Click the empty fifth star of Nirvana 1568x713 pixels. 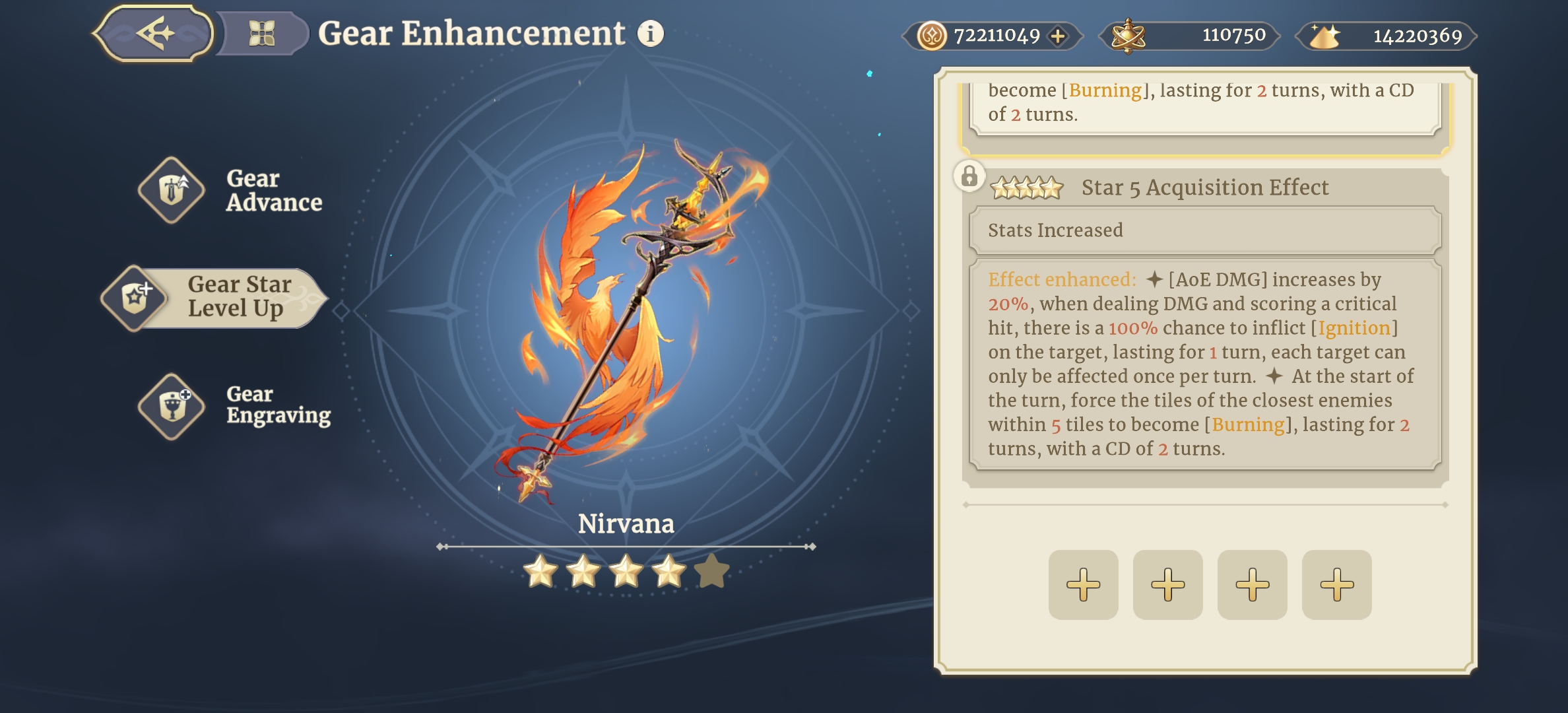pos(712,571)
